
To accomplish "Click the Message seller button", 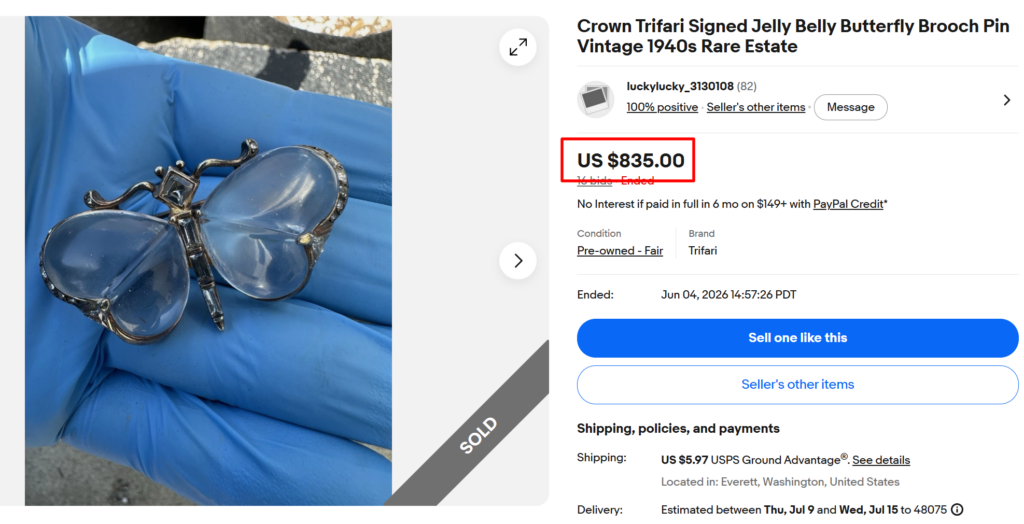I will click(x=850, y=107).
